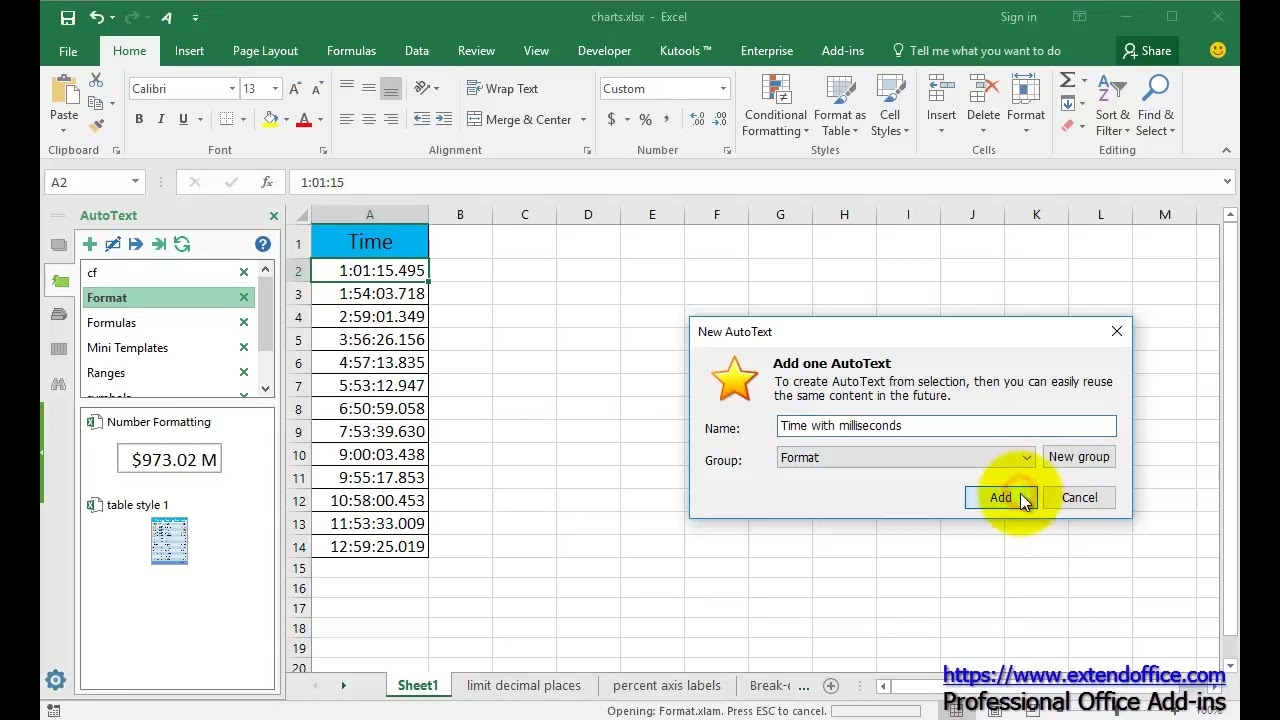Expand the Group dropdown in New AutoText

[x=1026, y=458]
